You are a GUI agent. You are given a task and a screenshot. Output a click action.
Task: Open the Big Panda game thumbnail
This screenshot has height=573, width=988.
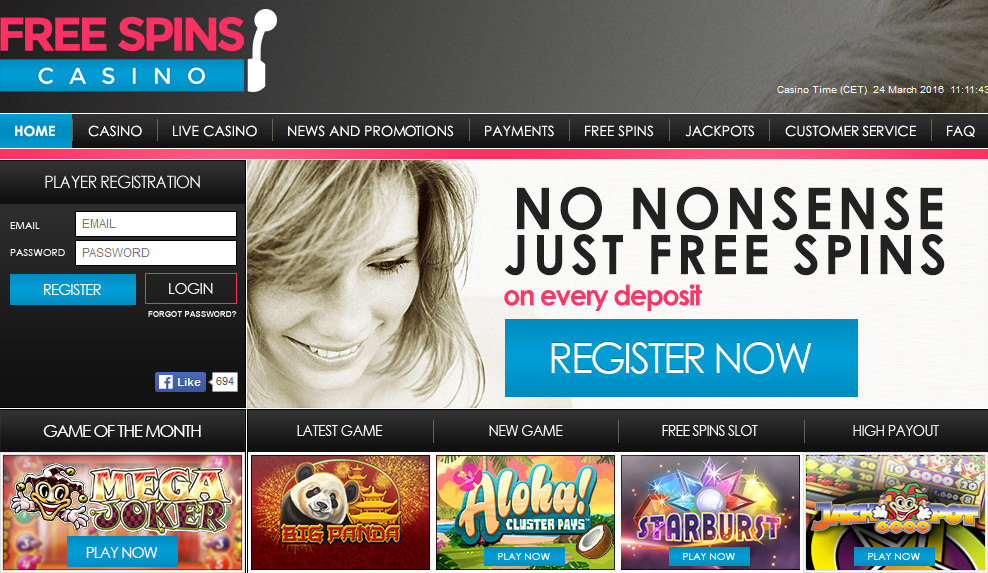pos(340,512)
